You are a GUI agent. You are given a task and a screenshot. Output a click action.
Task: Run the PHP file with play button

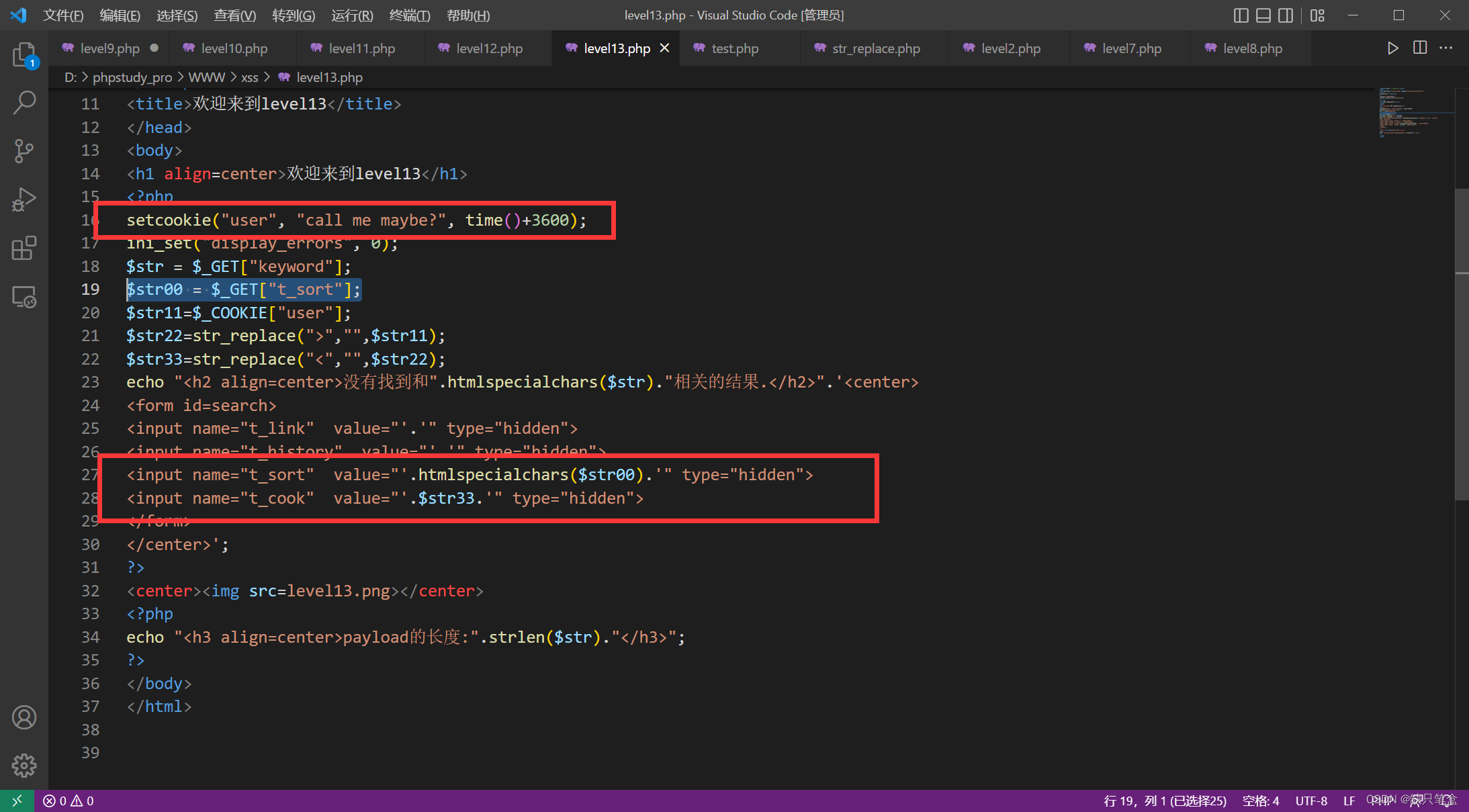pyautogui.click(x=1392, y=48)
